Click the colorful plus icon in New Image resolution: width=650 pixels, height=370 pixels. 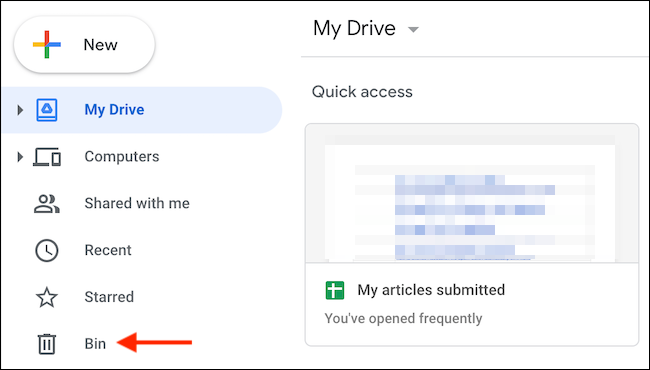coord(47,44)
